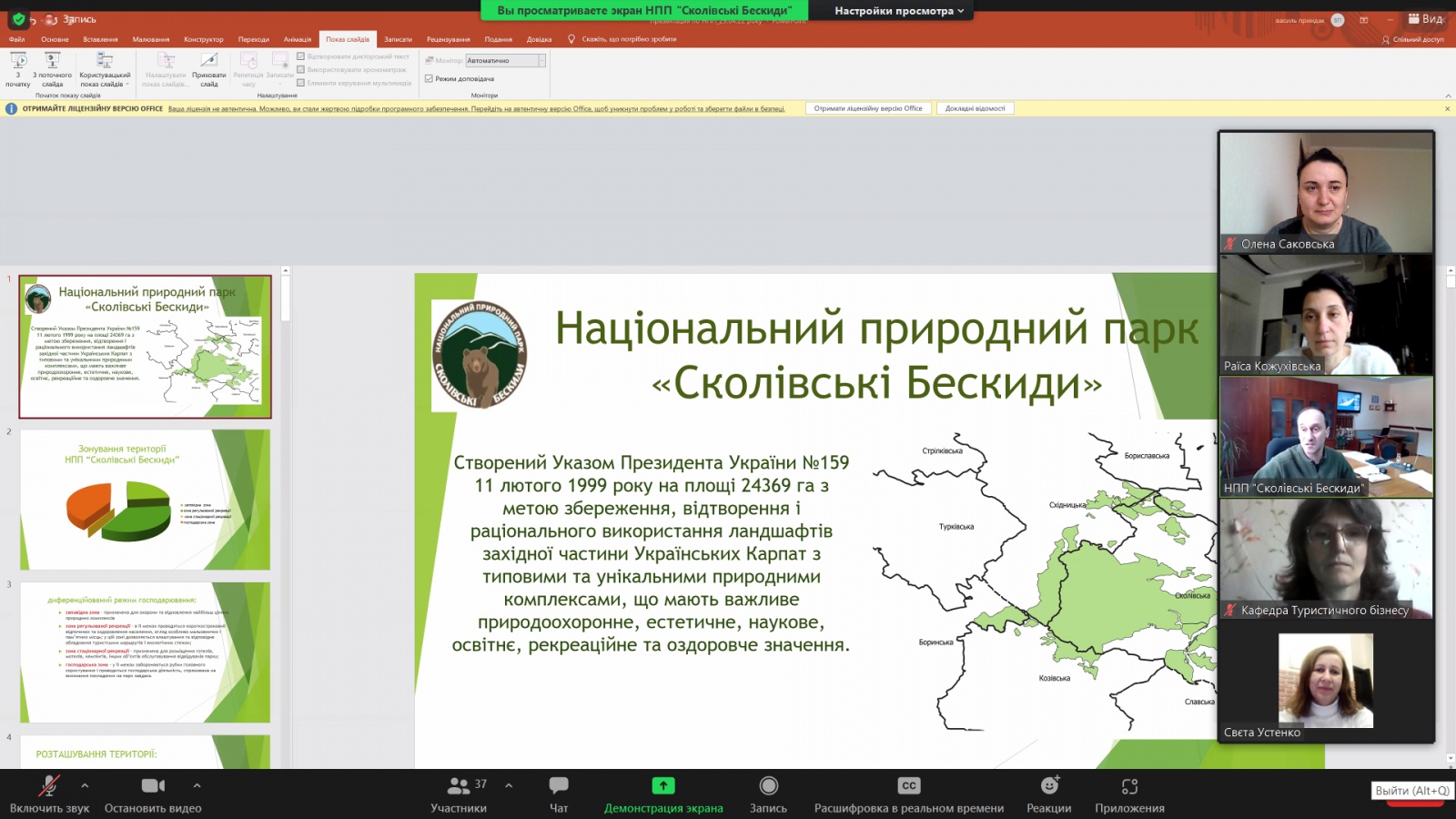Image resolution: width=1456 pixels, height=819 pixels.
Task: Open audio options arrow next to microphone
Action: click(x=85, y=785)
